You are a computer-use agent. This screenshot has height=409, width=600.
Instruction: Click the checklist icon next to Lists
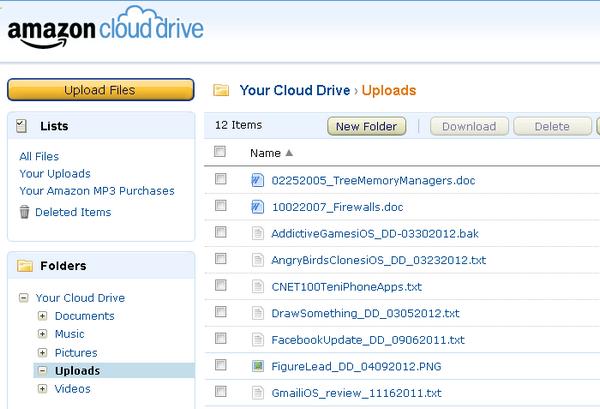[21, 126]
